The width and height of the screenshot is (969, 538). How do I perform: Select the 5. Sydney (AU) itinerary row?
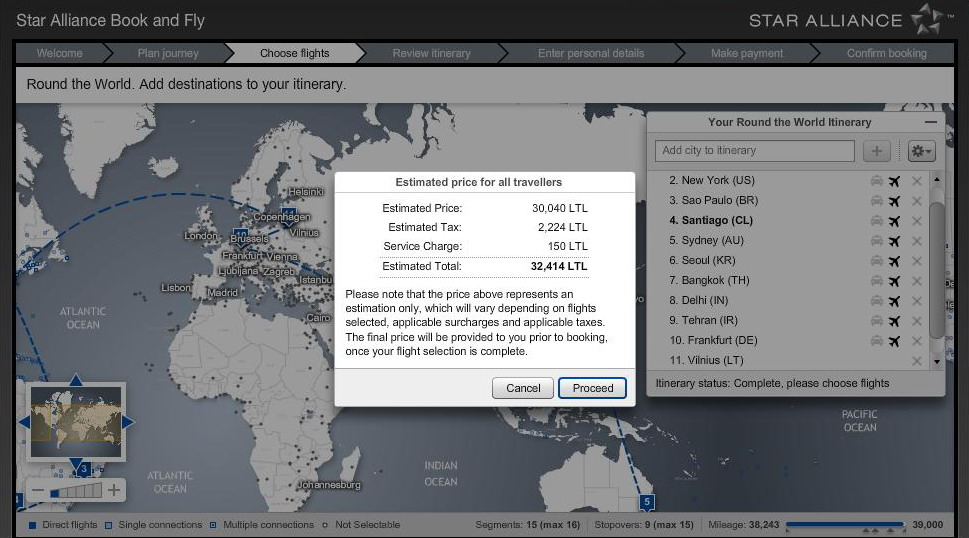789,240
